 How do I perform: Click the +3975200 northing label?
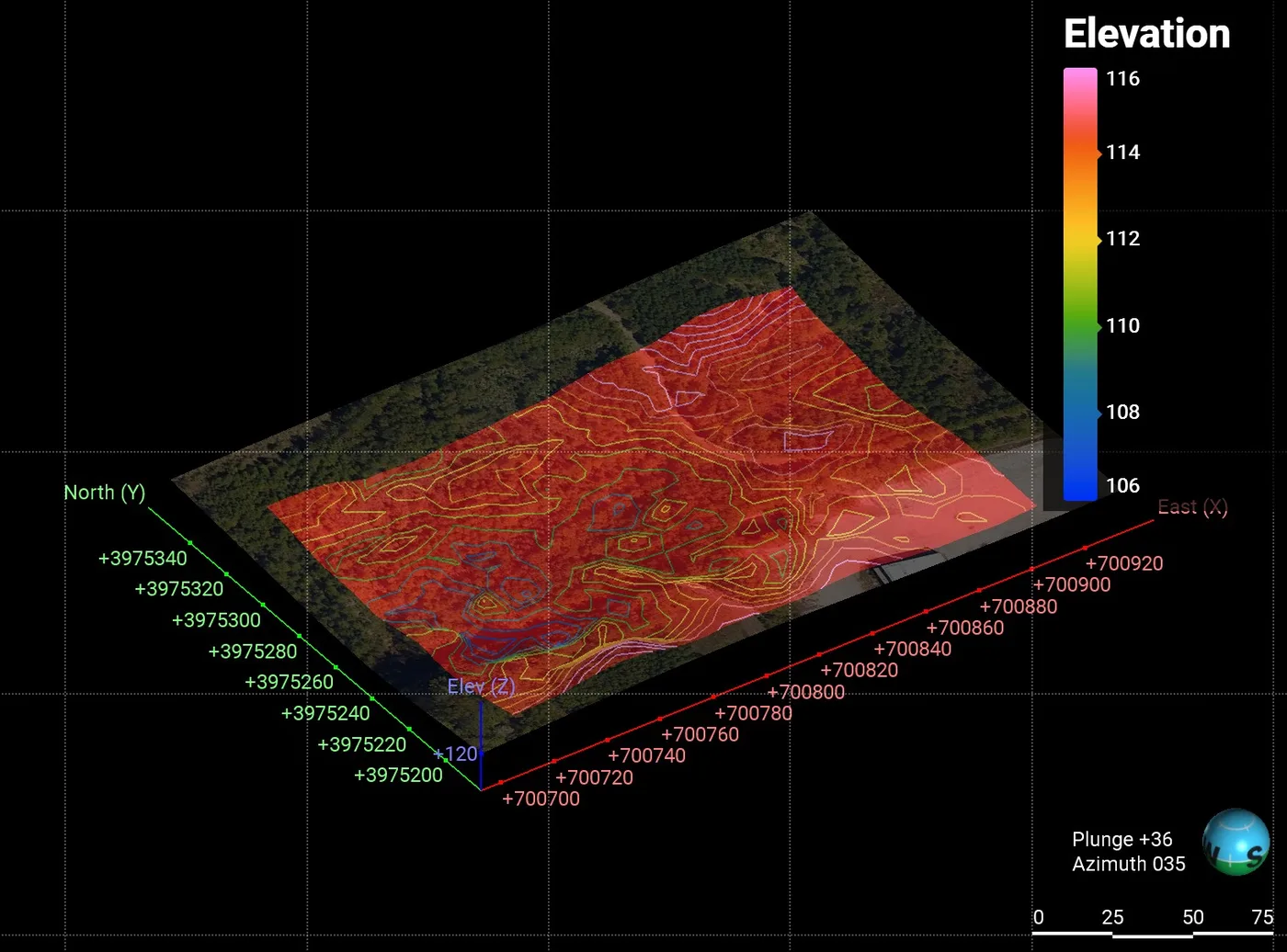[398, 776]
